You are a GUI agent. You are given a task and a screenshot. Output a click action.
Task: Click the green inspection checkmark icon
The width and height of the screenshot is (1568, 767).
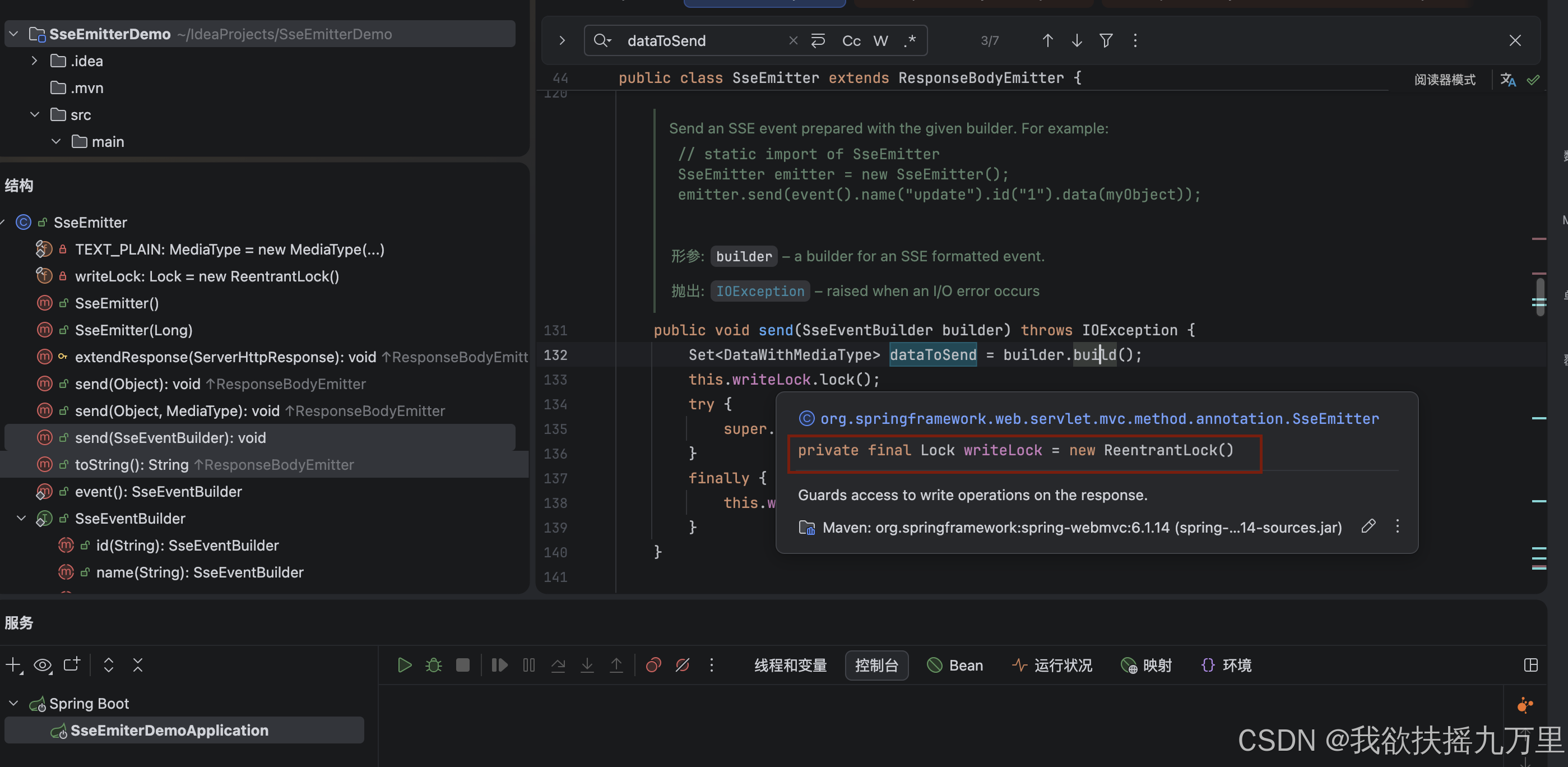click(1533, 79)
